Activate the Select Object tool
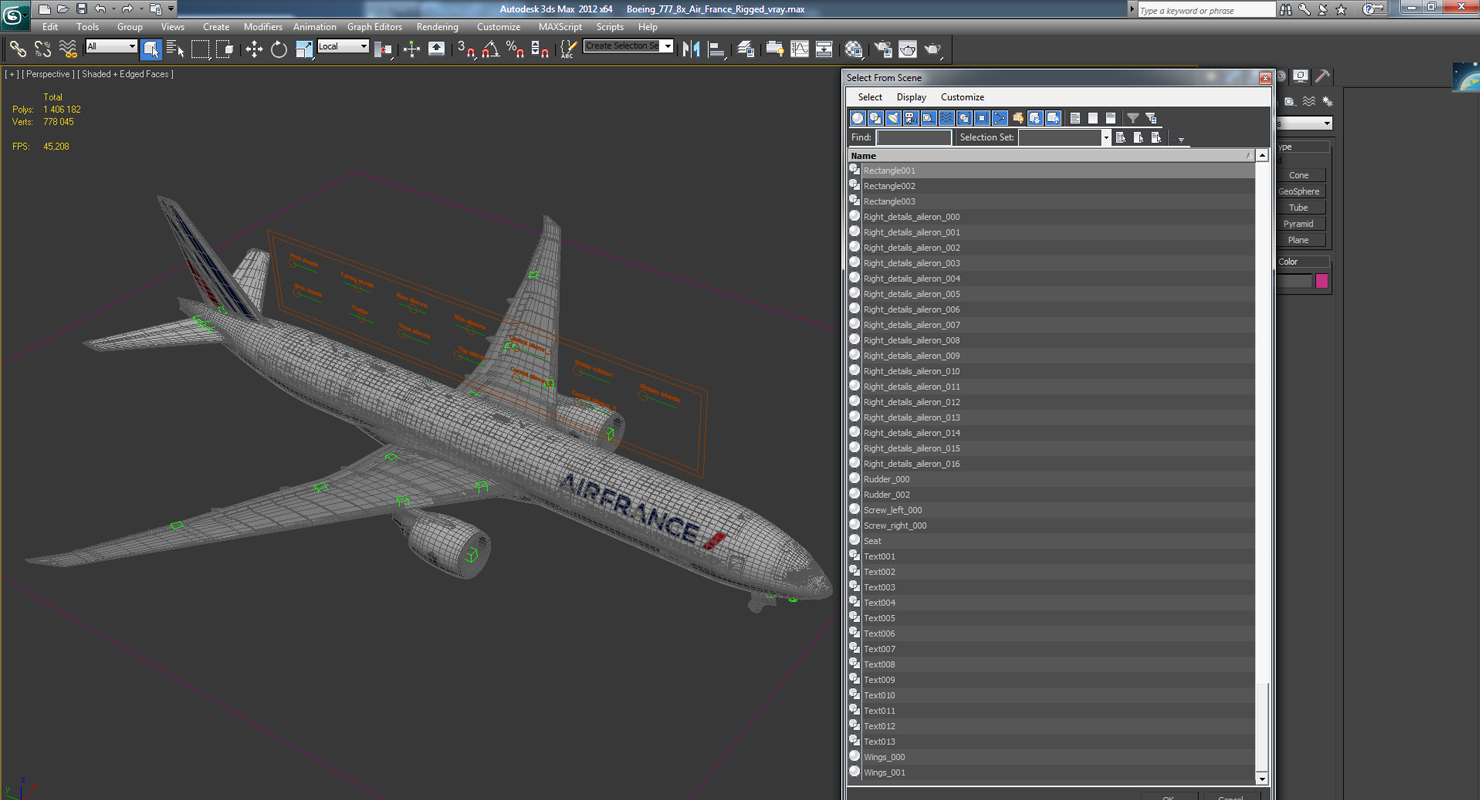The height and width of the screenshot is (800, 1480). point(151,48)
